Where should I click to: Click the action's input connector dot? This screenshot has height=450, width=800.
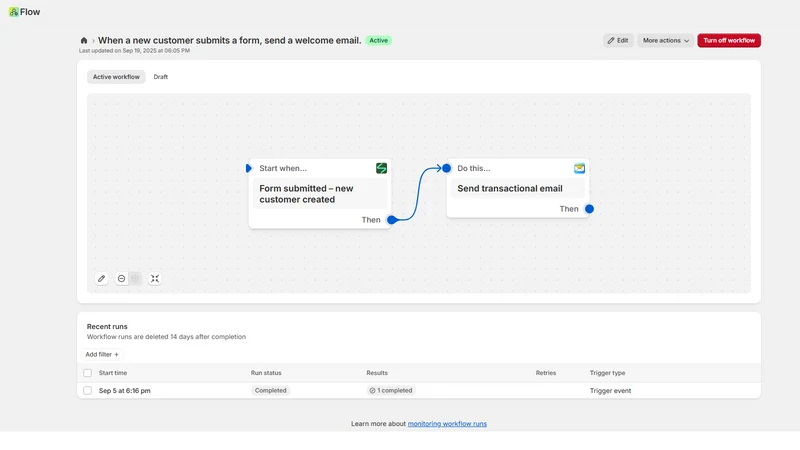(446, 168)
